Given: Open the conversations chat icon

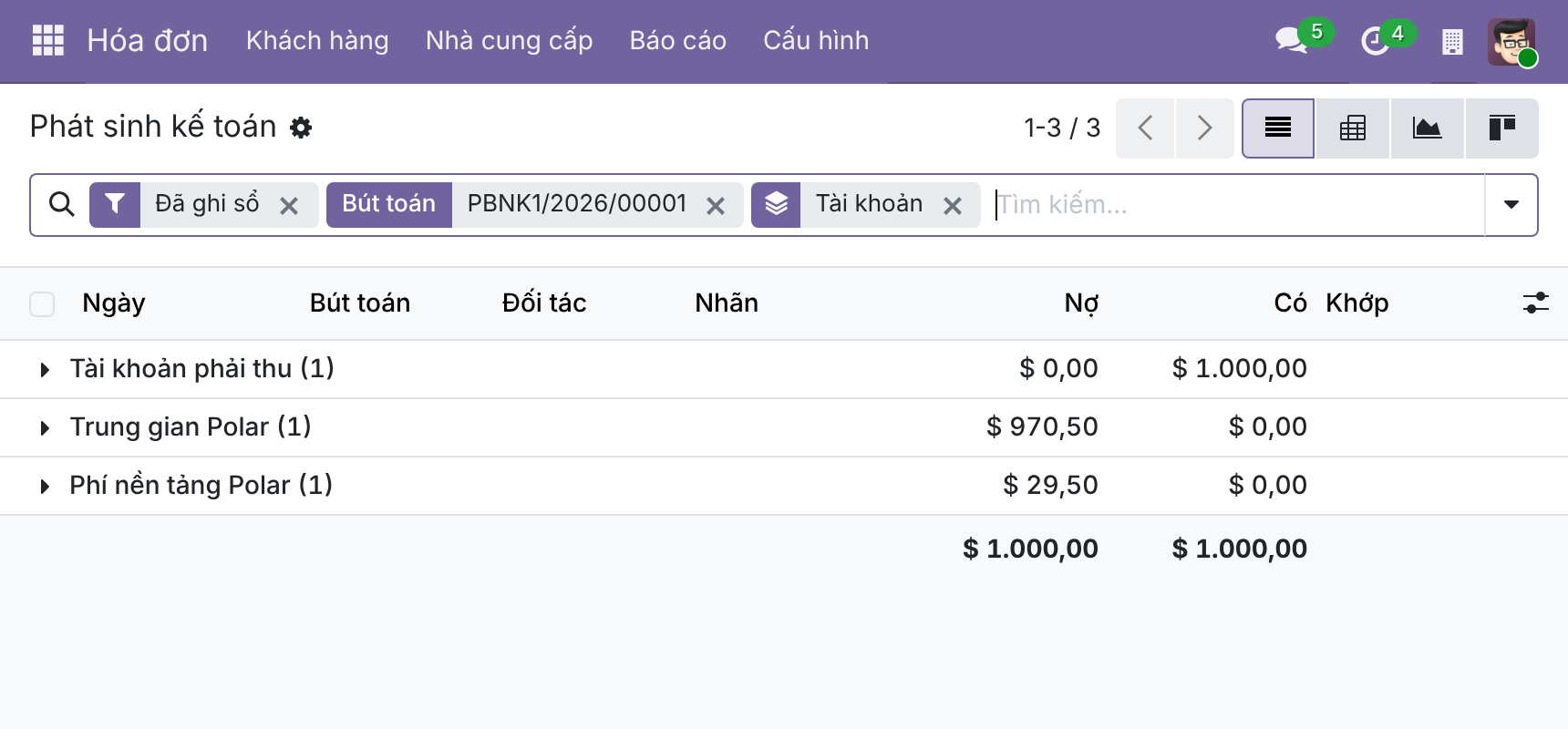Looking at the screenshot, I should [1291, 40].
